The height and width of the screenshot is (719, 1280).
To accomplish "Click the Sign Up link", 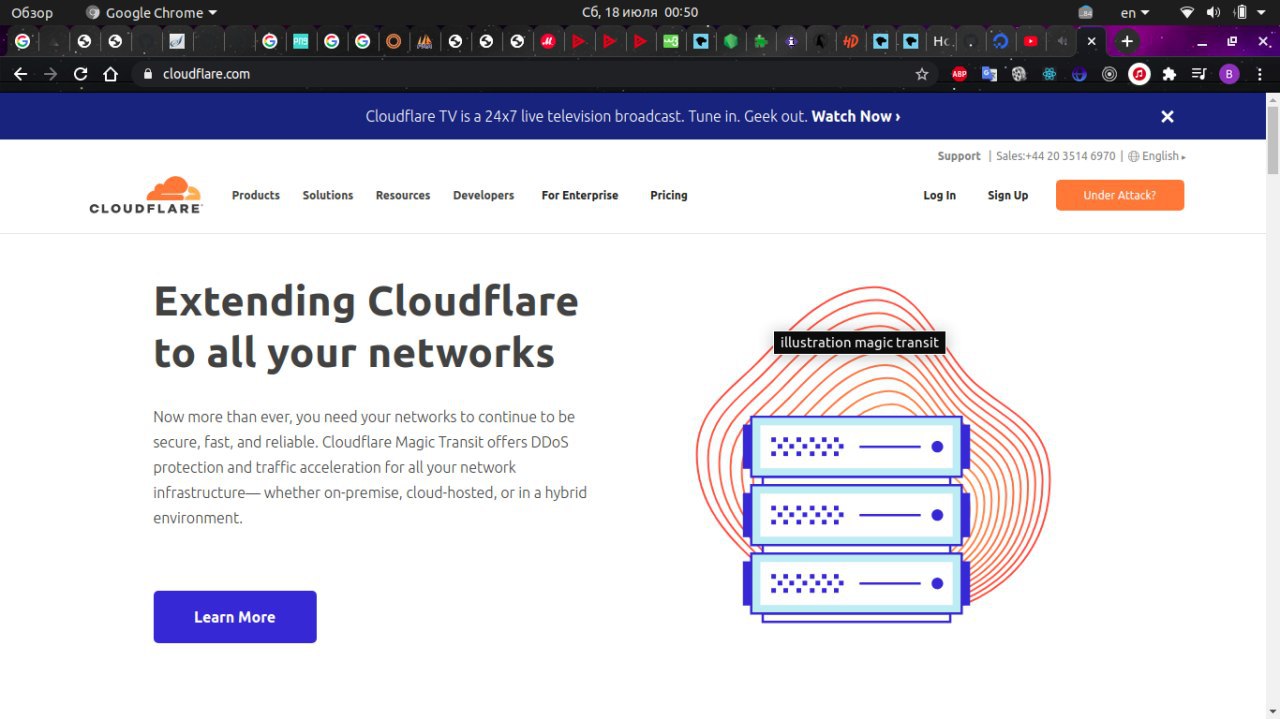I will [1008, 195].
